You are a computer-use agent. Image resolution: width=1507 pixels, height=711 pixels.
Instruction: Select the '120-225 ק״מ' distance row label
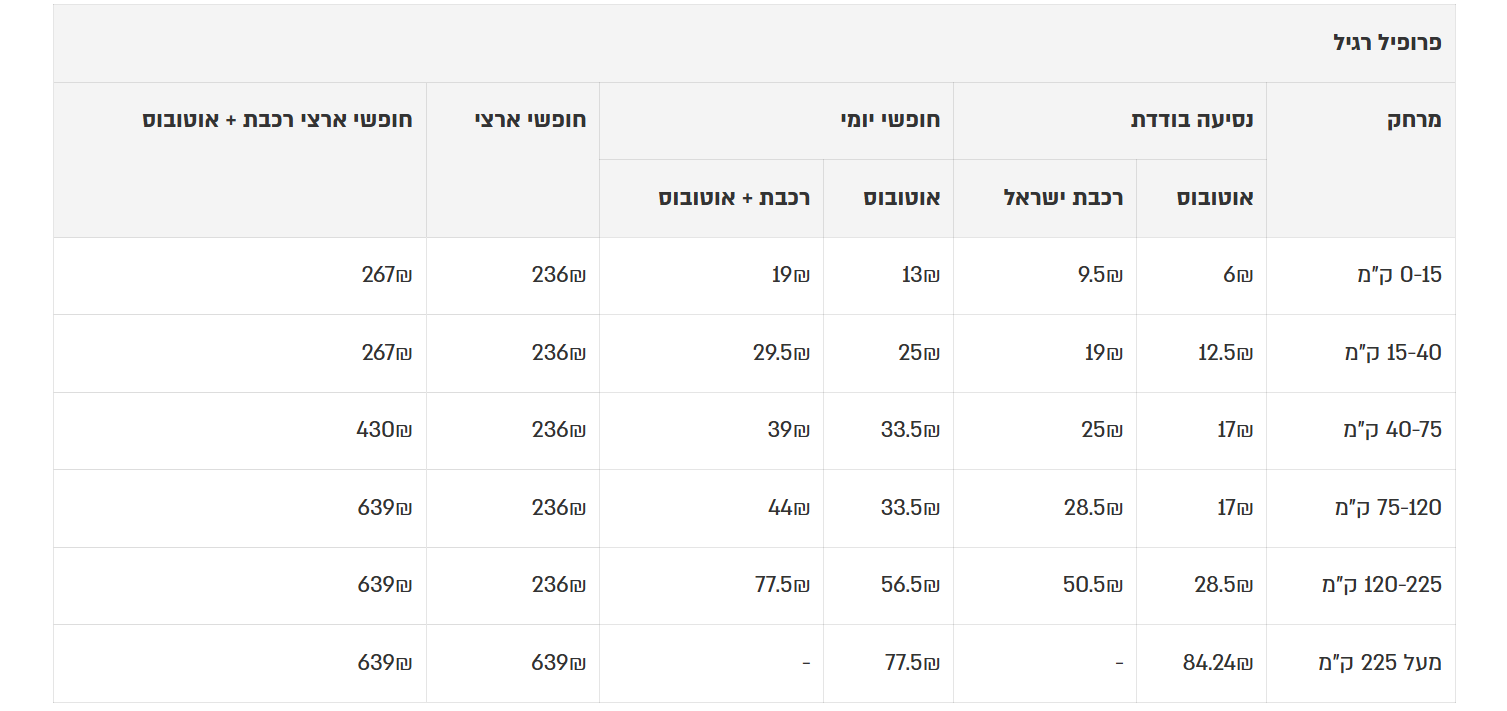click(x=1381, y=585)
